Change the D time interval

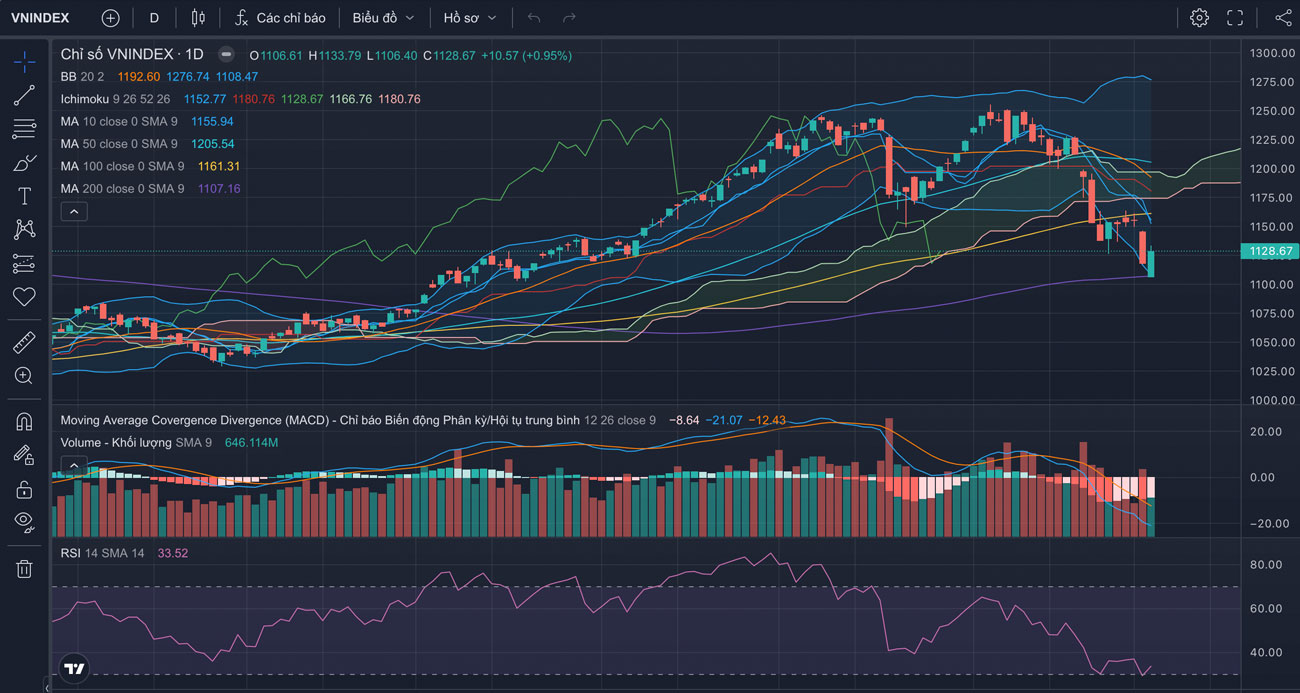tap(154, 18)
